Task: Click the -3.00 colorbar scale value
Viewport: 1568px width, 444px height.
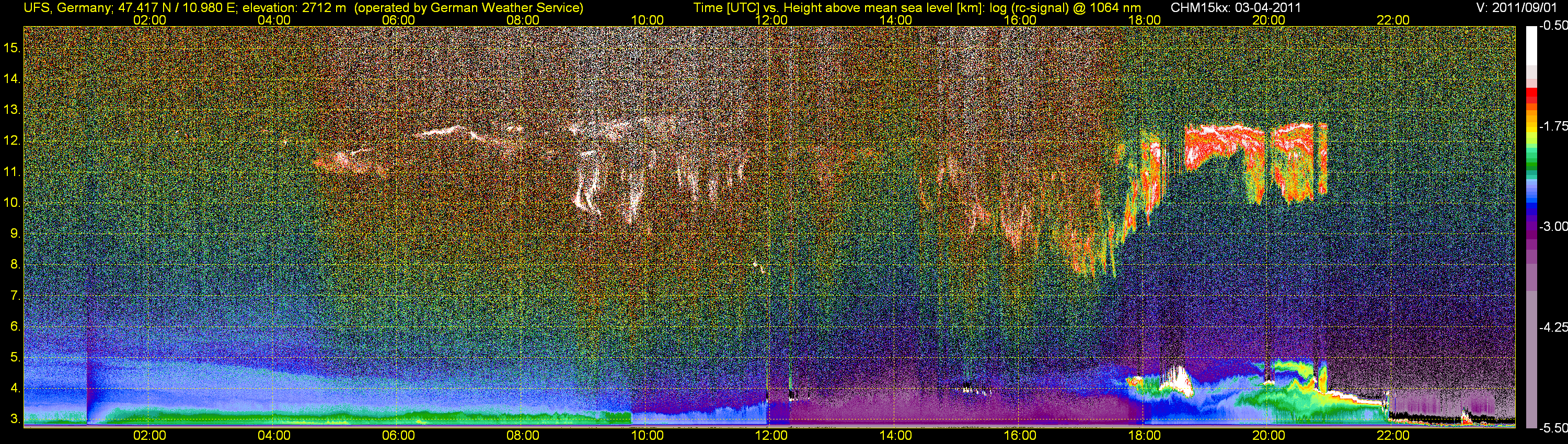Action: (x=1553, y=226)
